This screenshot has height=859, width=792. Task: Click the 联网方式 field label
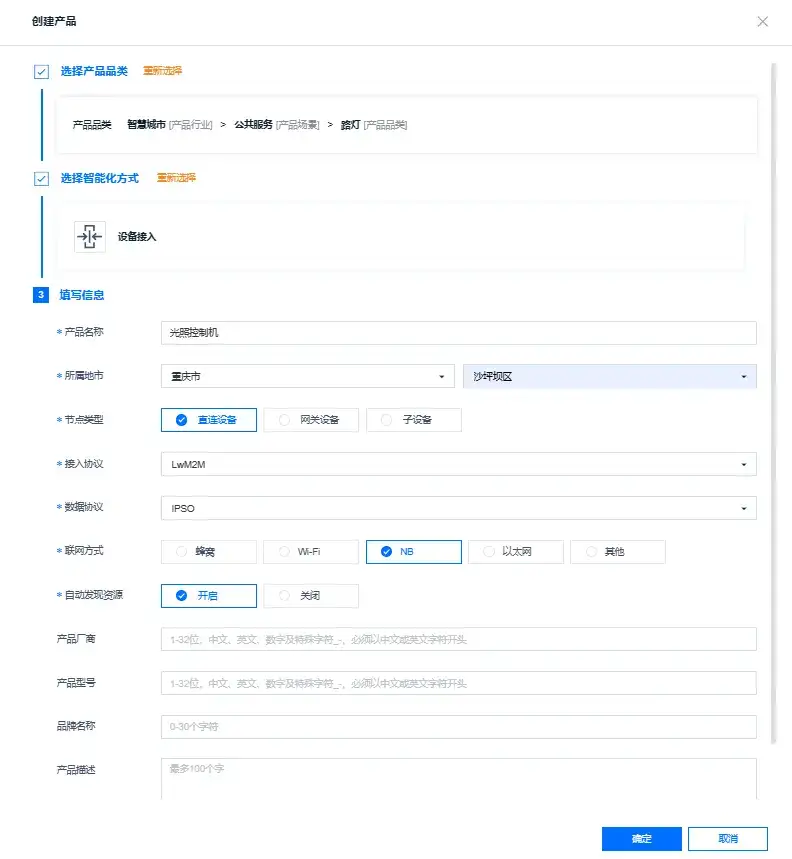click(x=84, y=551)
